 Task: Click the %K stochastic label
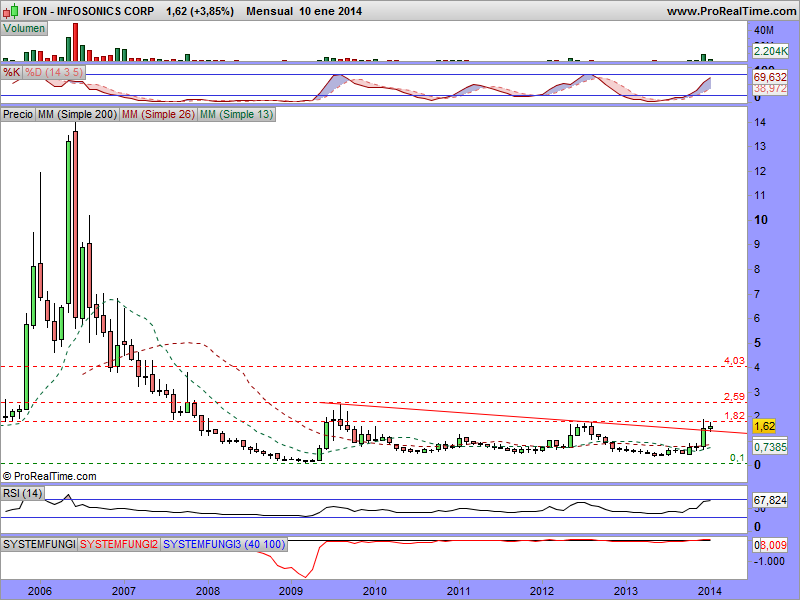pos(12,72)
